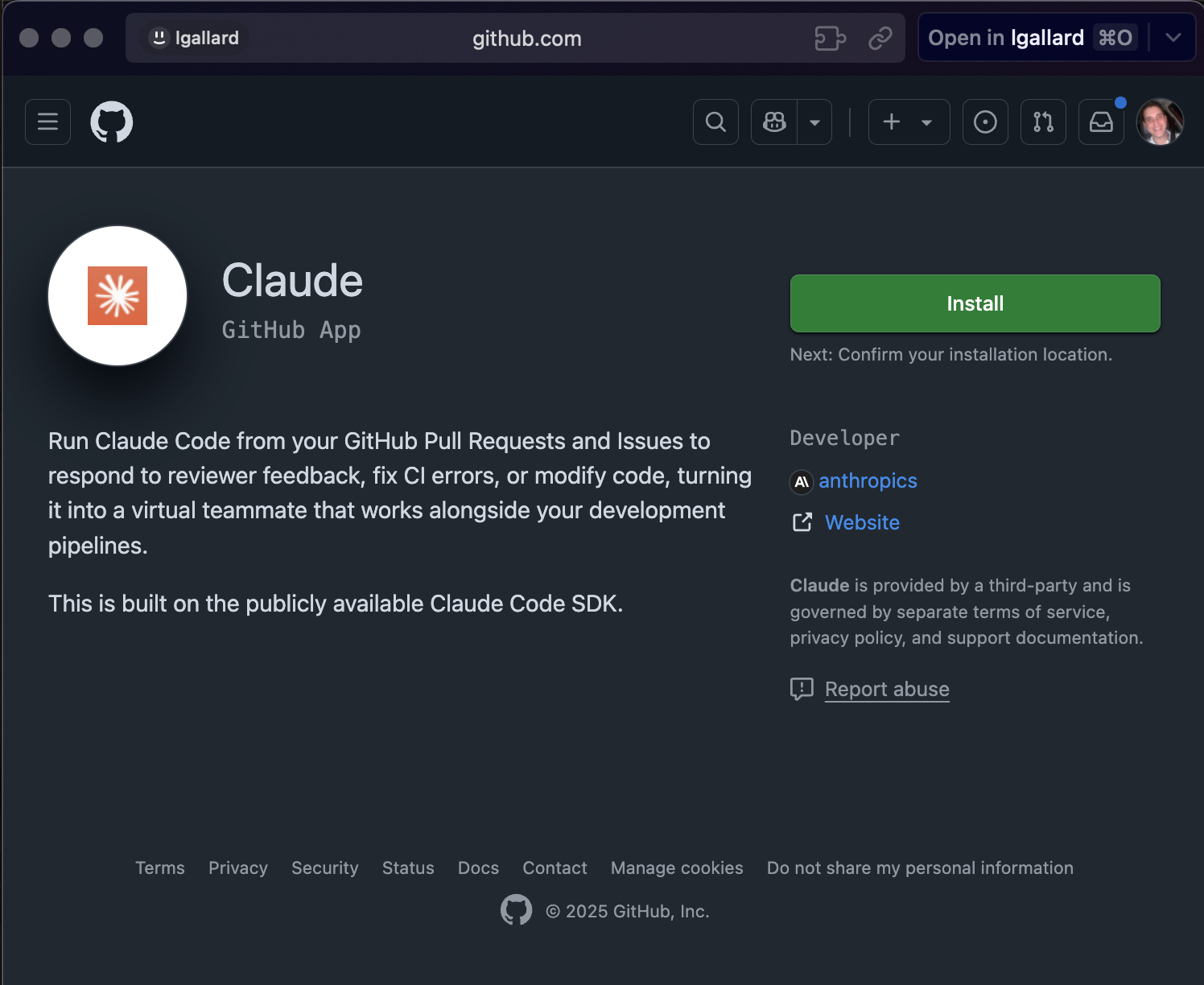Expand the chevron next to Open in lgallard

pyautogui.click(x=1173, y=38)
